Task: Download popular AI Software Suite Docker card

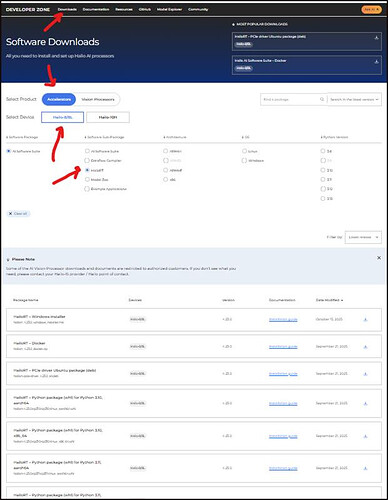Action: [x=376, y=62]
